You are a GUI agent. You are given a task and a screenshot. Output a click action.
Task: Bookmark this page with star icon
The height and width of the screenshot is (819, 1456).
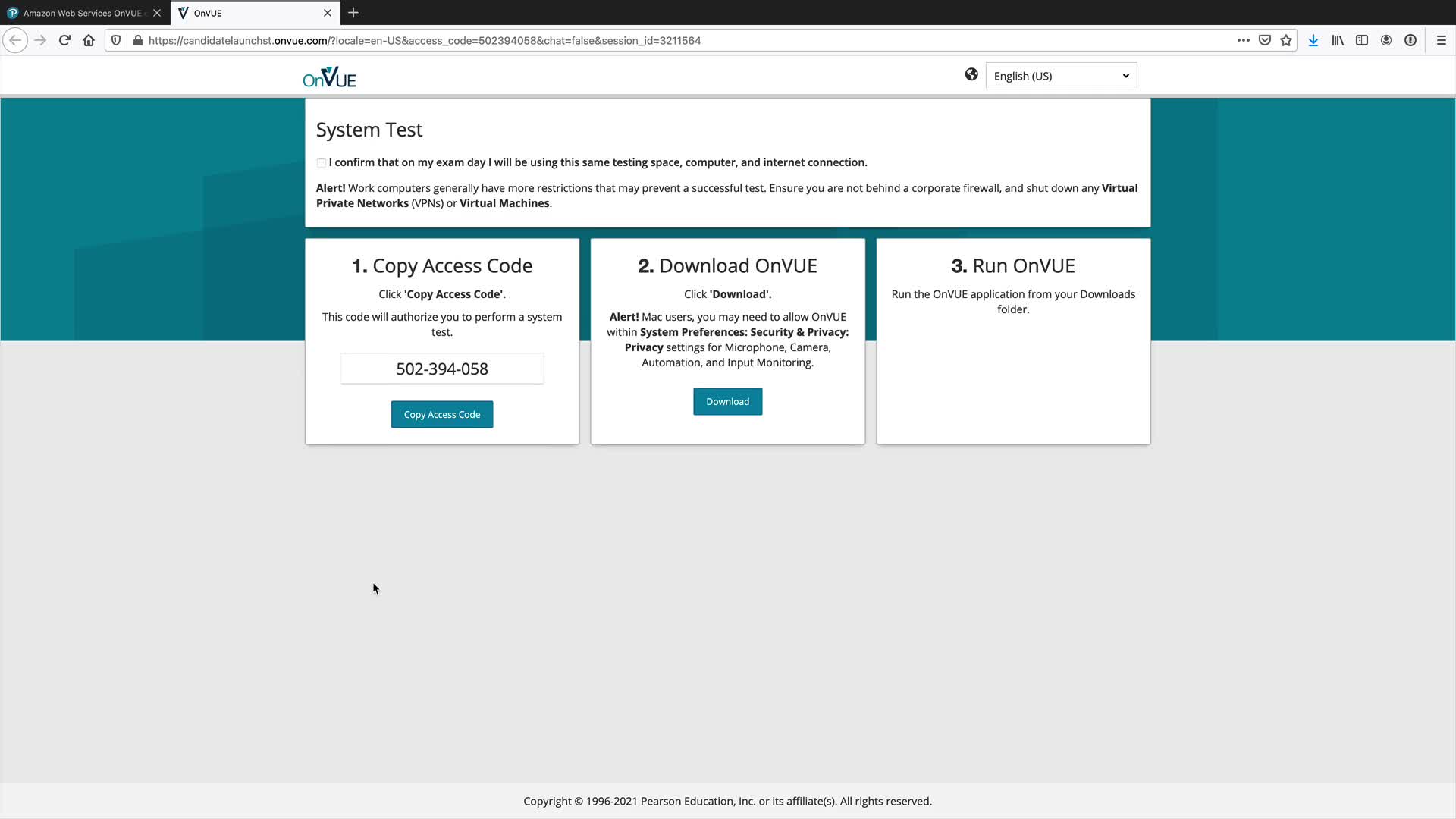(x=1286, y=40)
